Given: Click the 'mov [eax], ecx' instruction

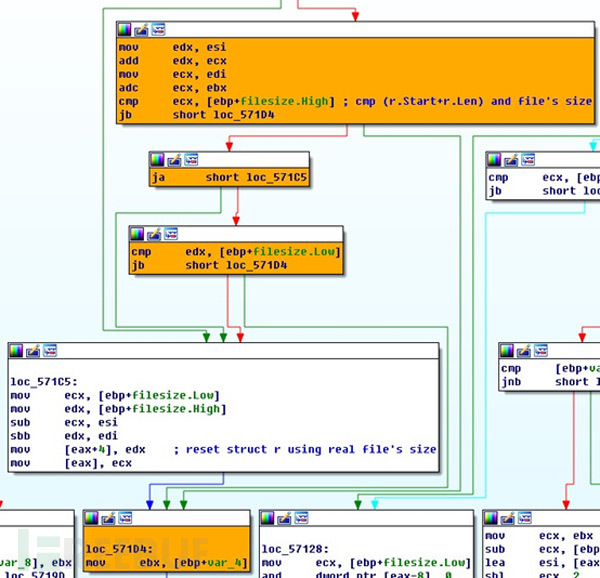Looking at the screenshot, I should pyautogui.click(x=71, y=463).
